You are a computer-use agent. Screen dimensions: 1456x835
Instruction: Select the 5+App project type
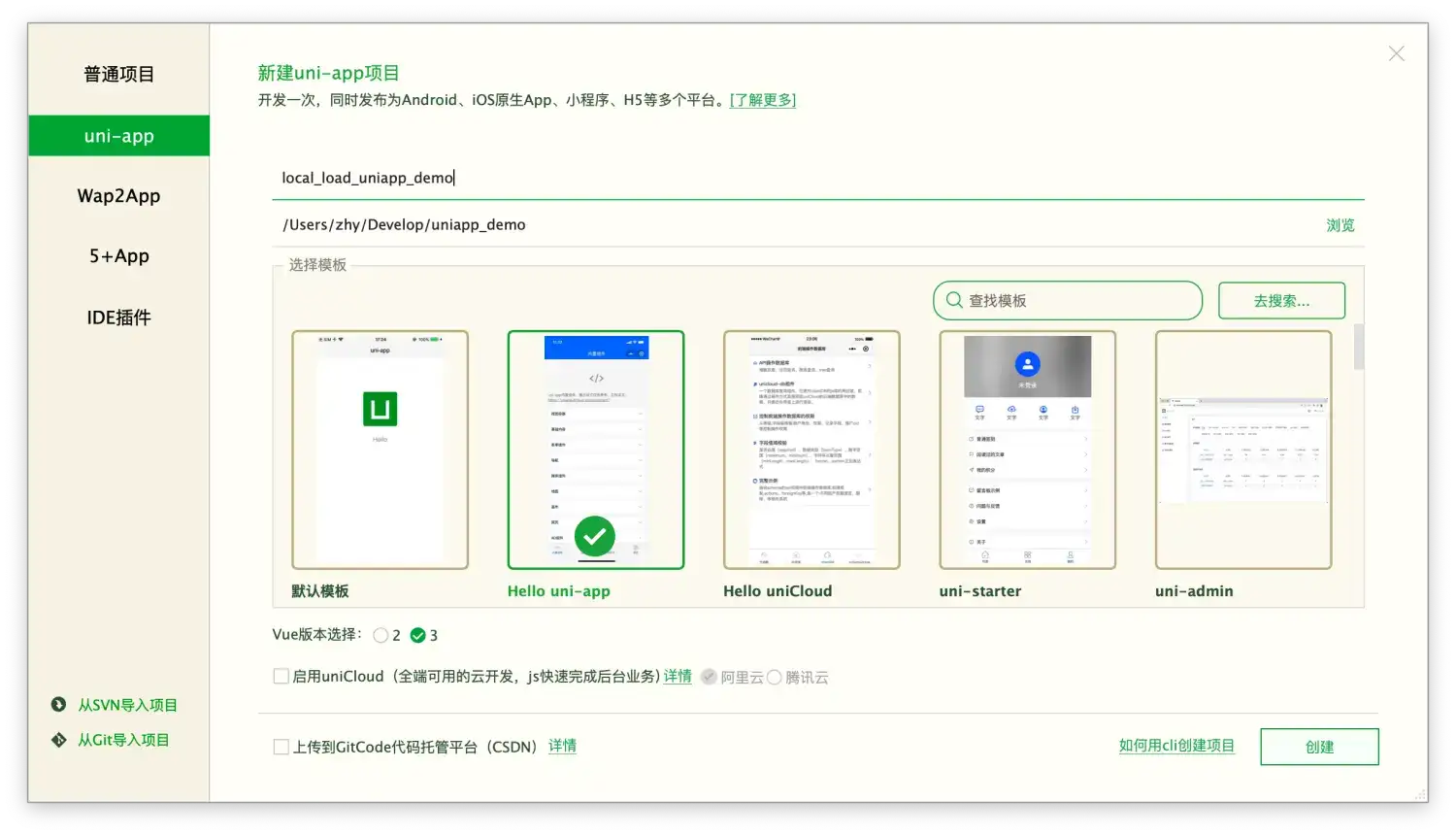click(118, 256)
